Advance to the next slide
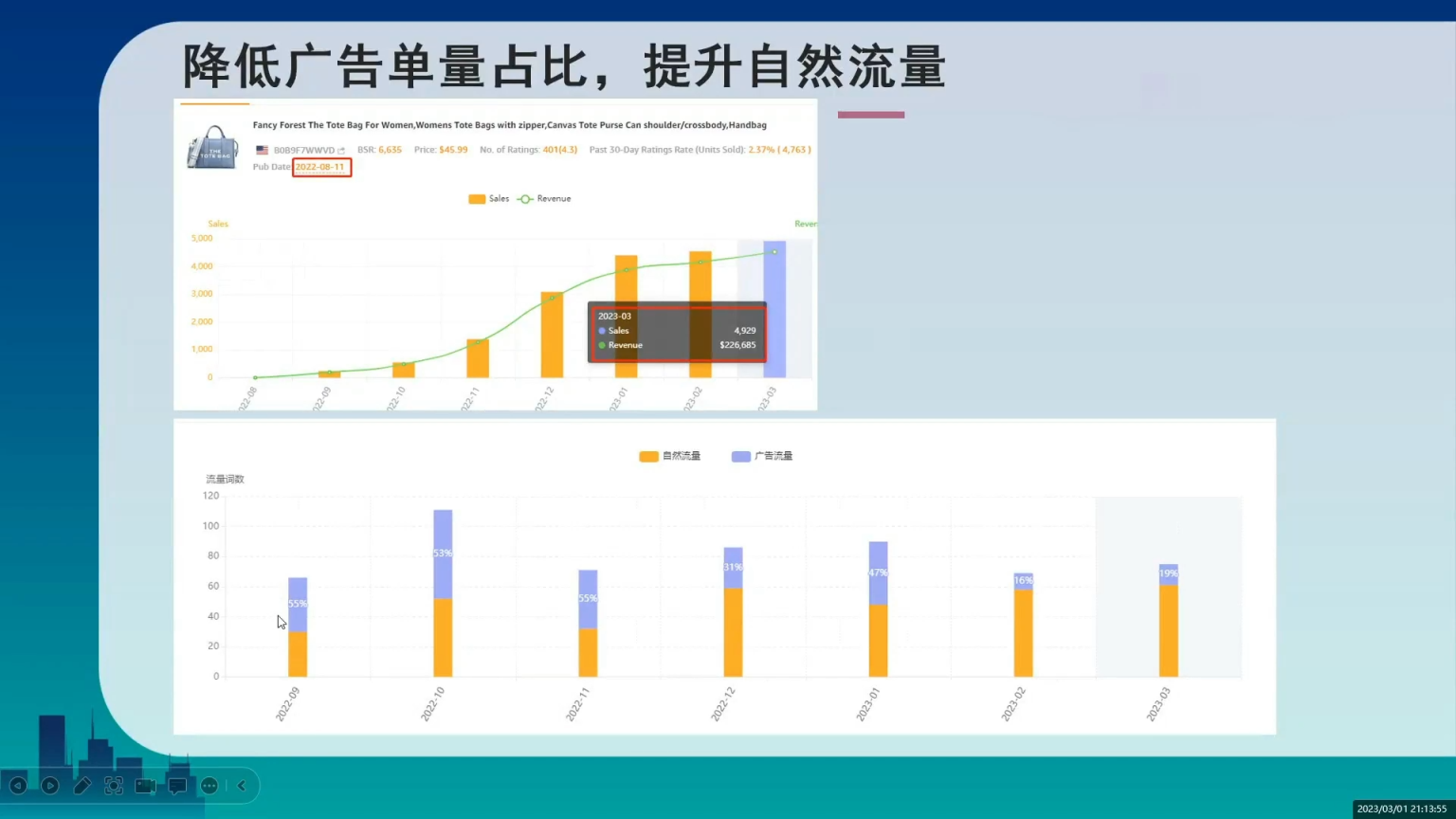This screenshot has width=1456, height=819. click(x=49, y=785)
